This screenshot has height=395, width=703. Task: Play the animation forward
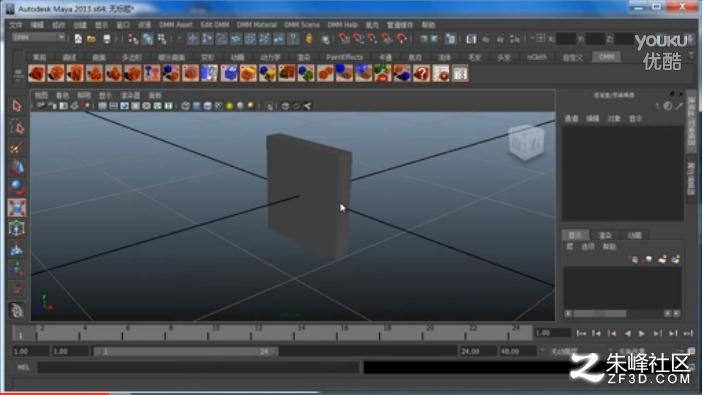[x=642, y=333]
